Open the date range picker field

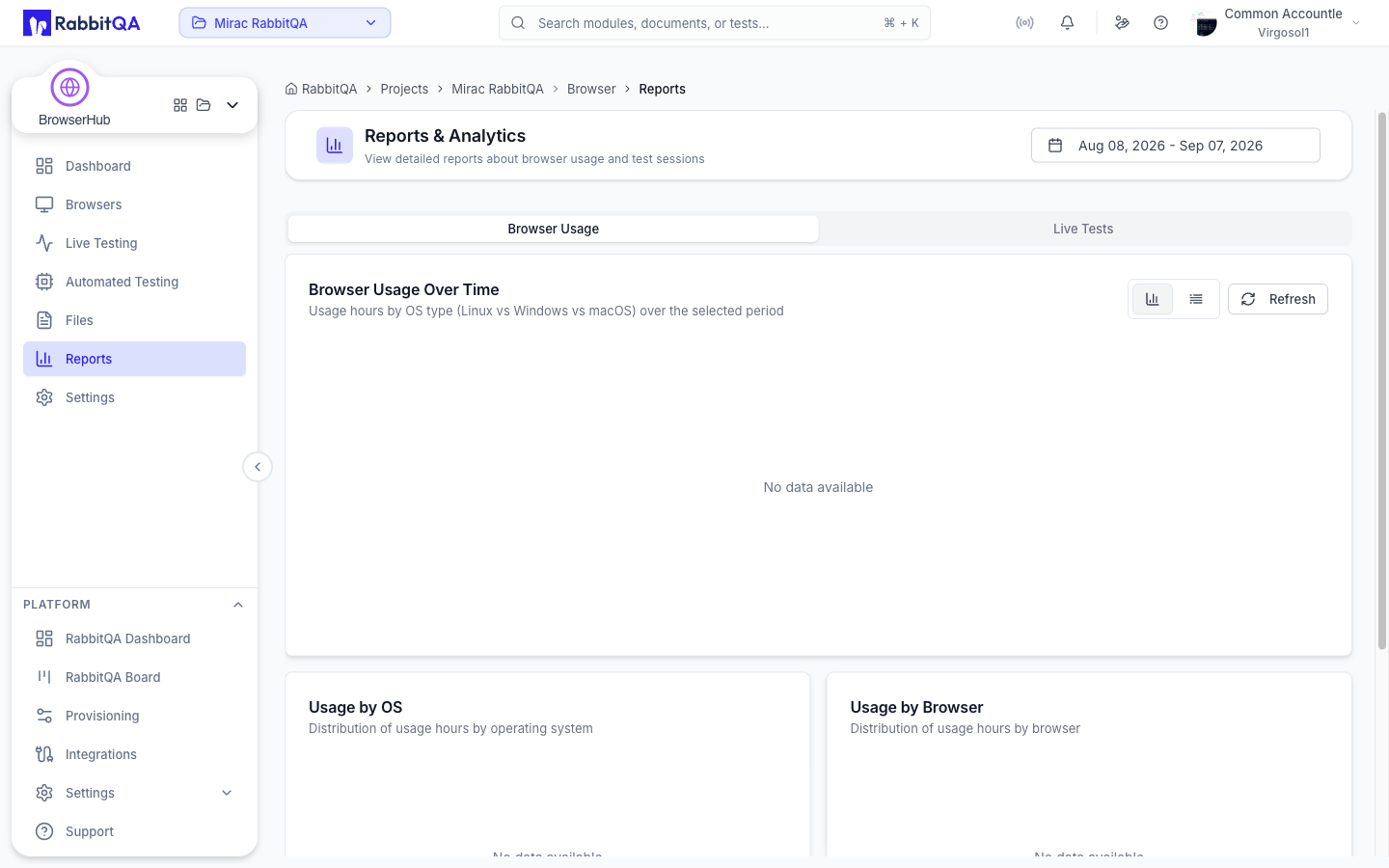1176,146
